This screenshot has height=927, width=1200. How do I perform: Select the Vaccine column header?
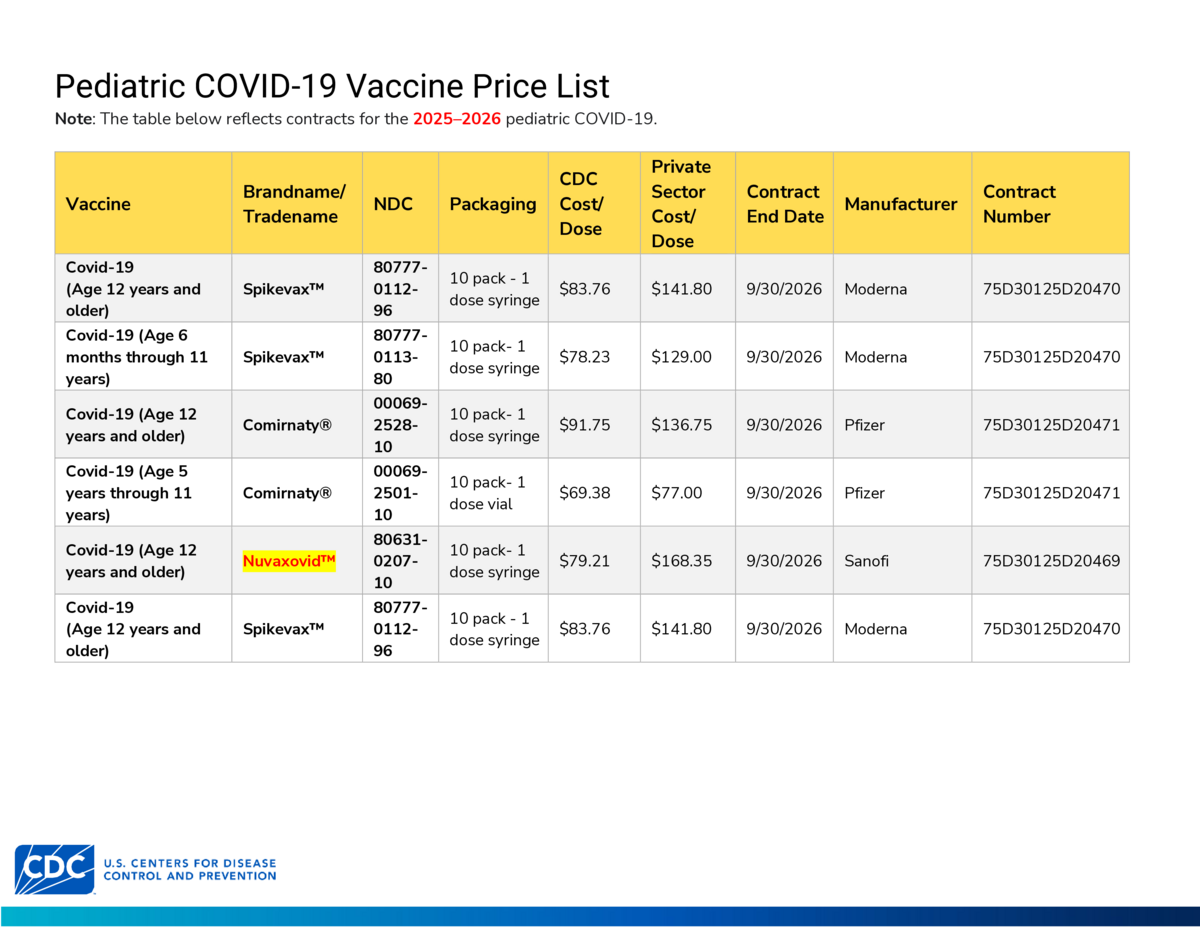pyautogui.click(x=98, y=204)
